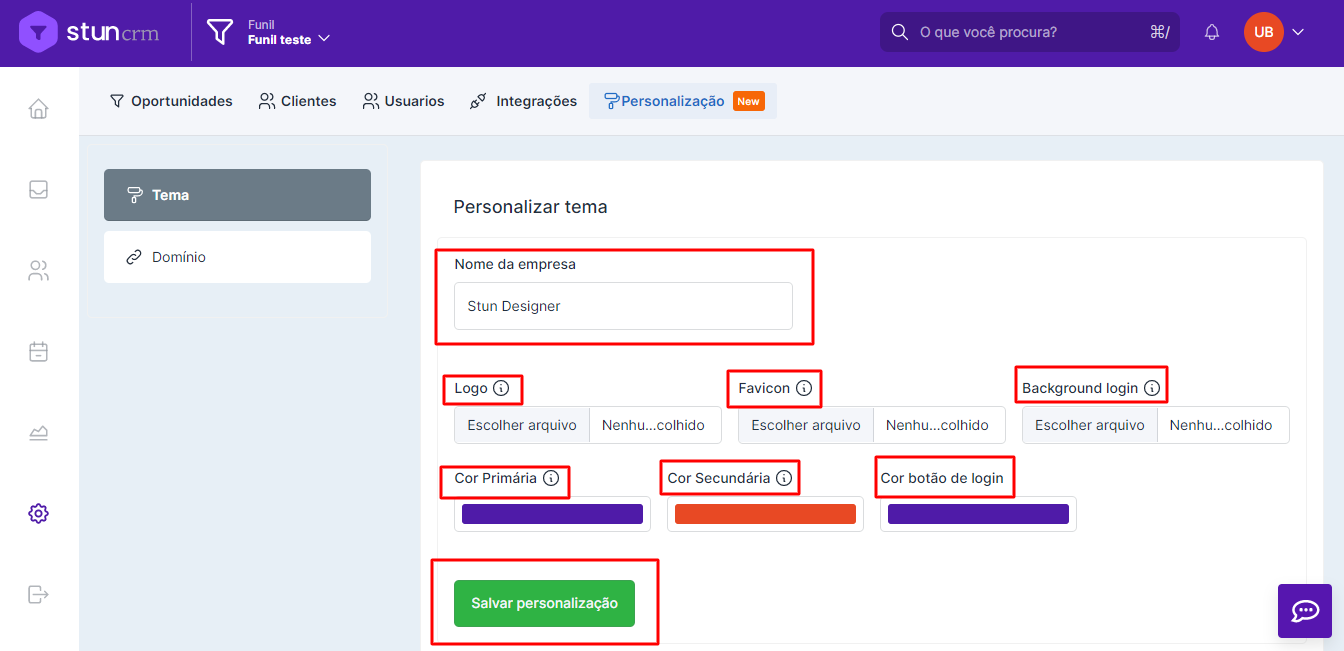Click the logout icon in sidebar
This screenshot has height=651, width=1344.
38,595
